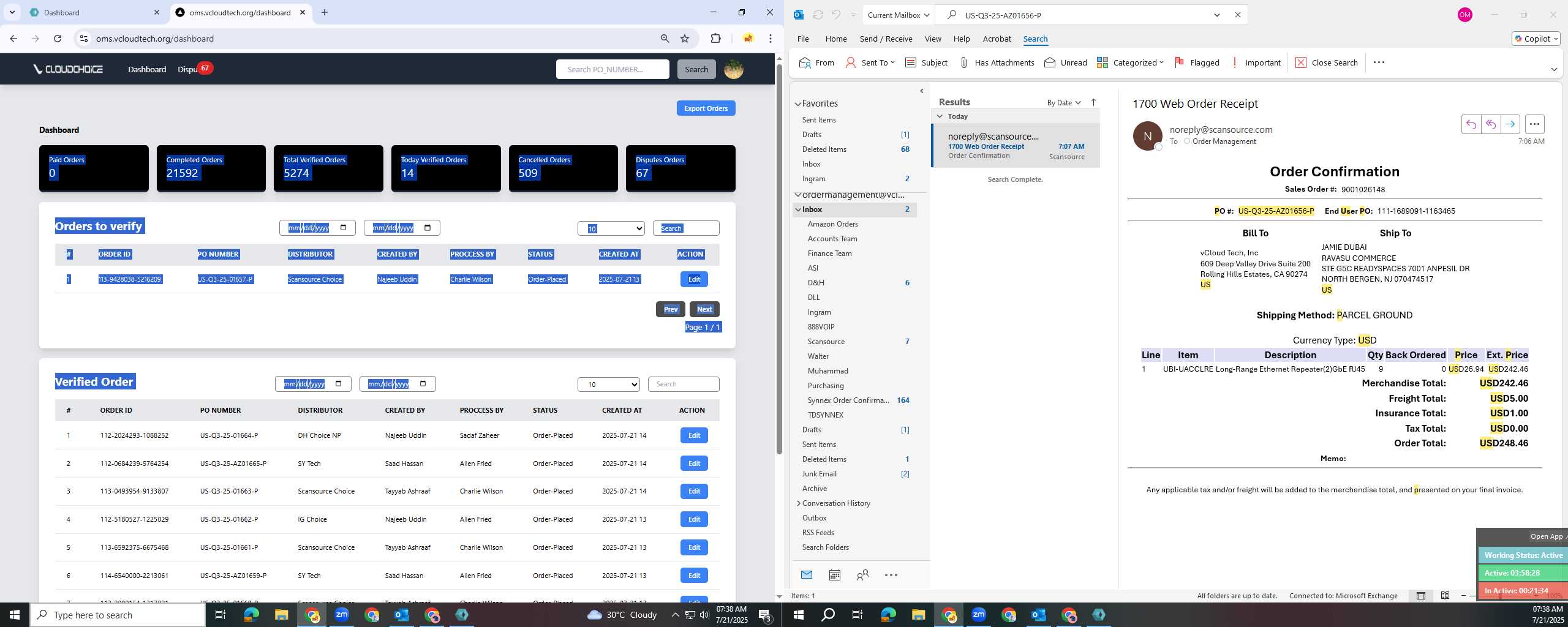This screenshot has height=627, width=1568.
Task: Switch to the View ribbon tab
Action: pos(933,39)
